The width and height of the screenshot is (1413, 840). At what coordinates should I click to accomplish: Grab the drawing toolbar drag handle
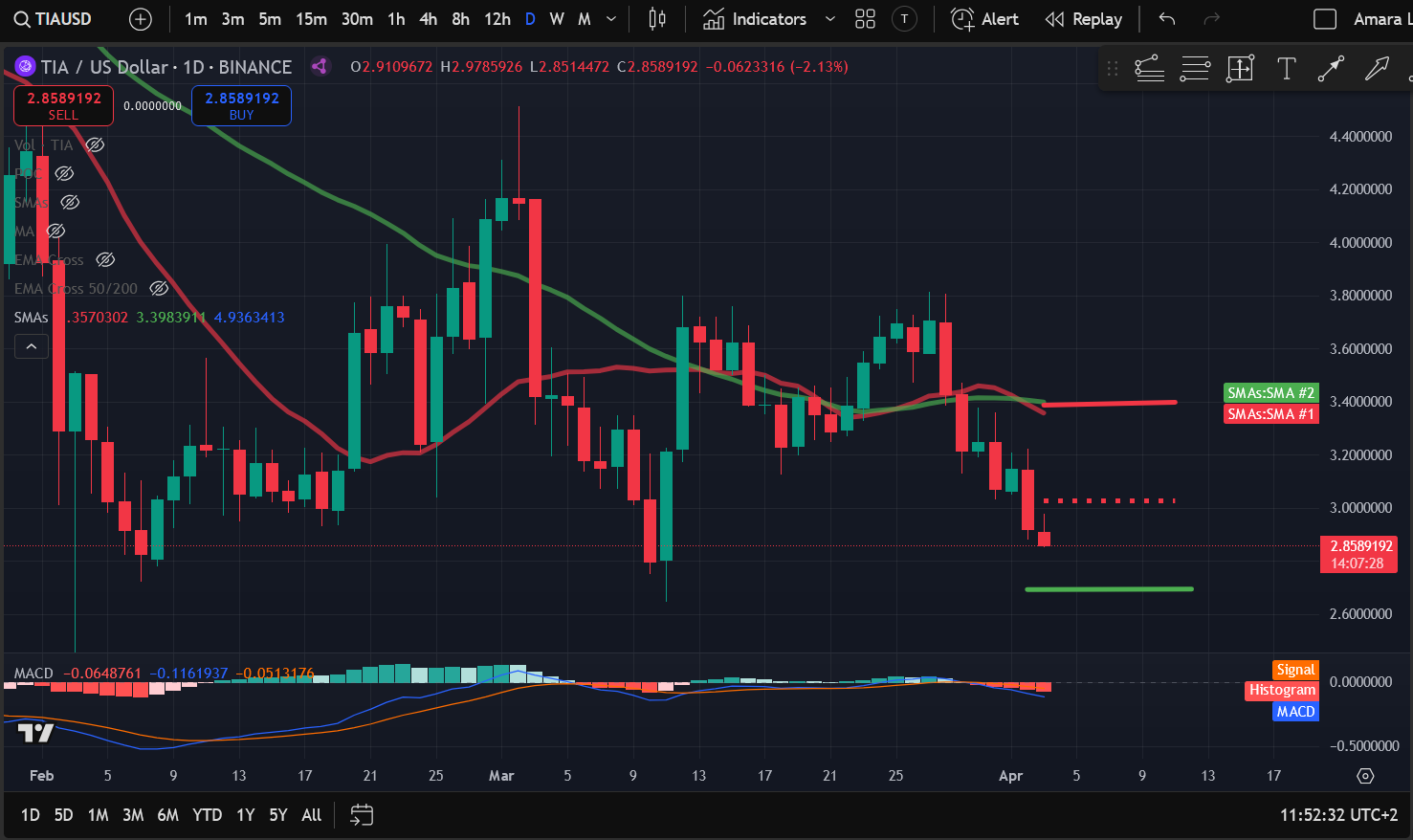(x=1112, y=68)
